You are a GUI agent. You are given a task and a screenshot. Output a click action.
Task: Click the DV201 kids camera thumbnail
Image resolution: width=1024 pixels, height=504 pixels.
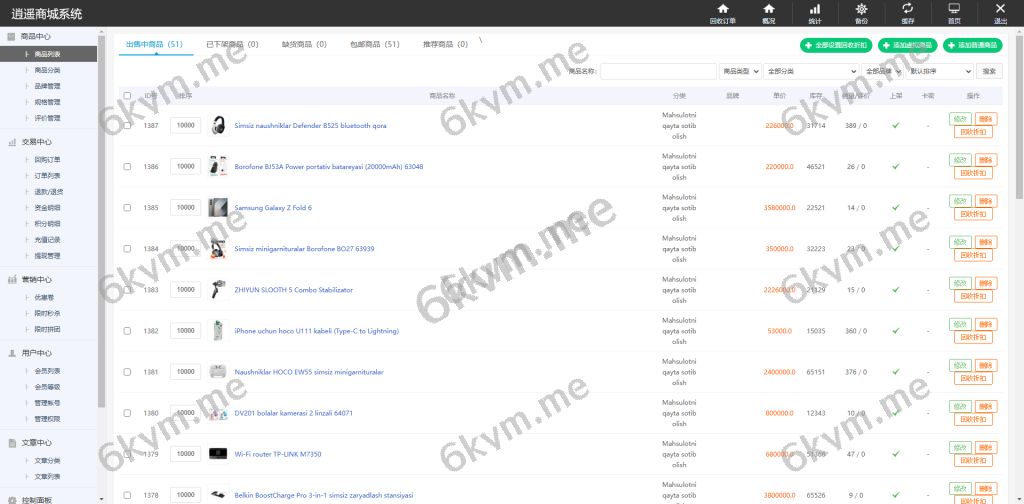tap(218, 413)
